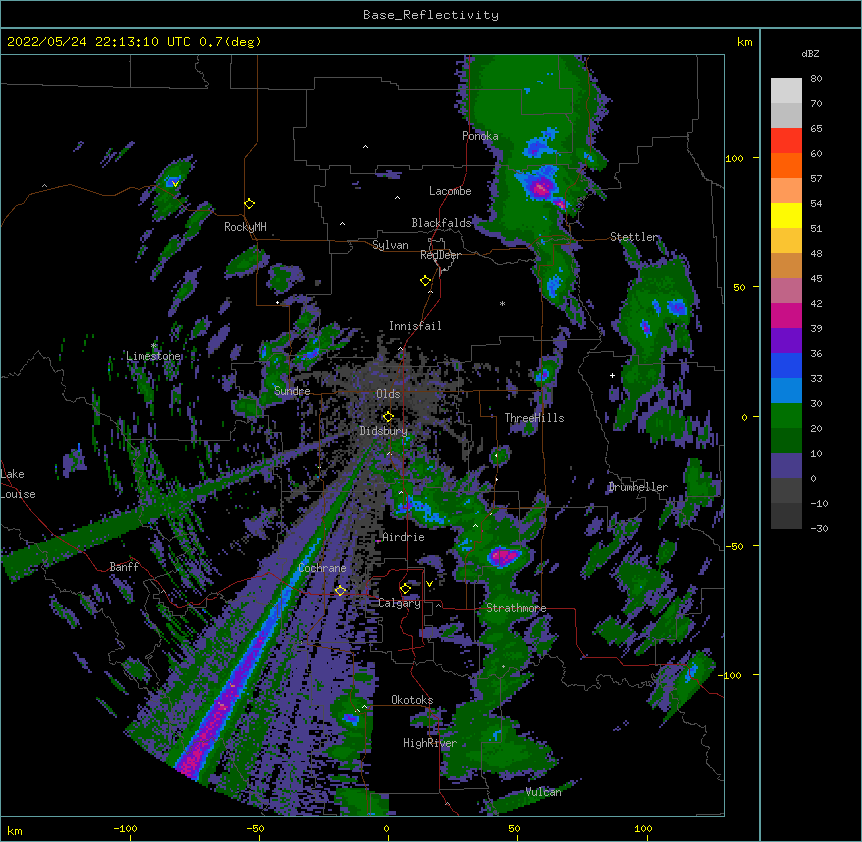Screen dimensions: 862x842
Task: Click the Sundre town label
Action: click(292, 391)
